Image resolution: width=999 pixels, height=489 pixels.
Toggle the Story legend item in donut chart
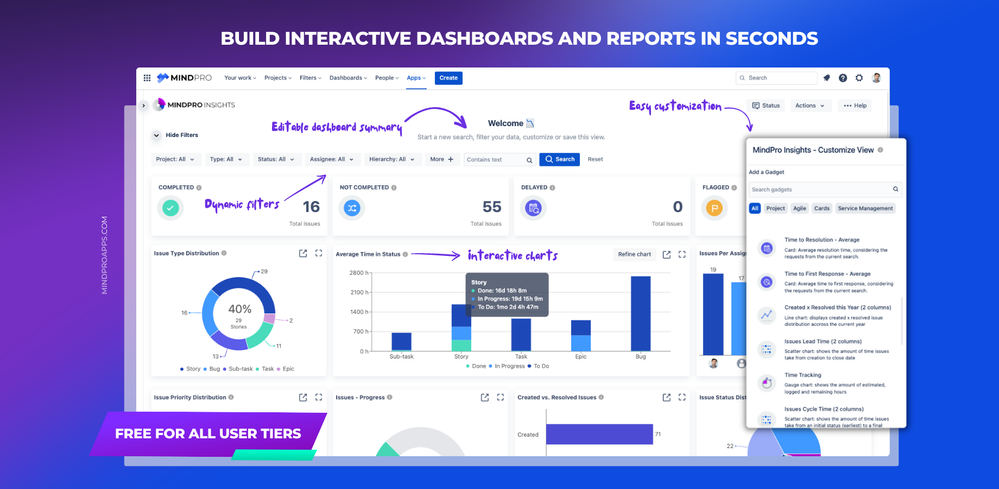tap(191, 369)
